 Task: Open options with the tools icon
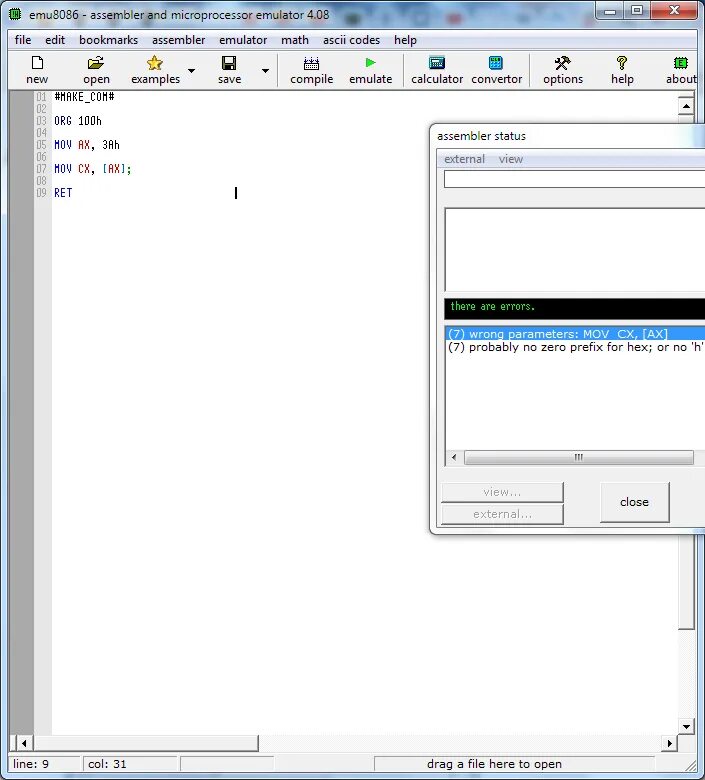pos(563,63)
